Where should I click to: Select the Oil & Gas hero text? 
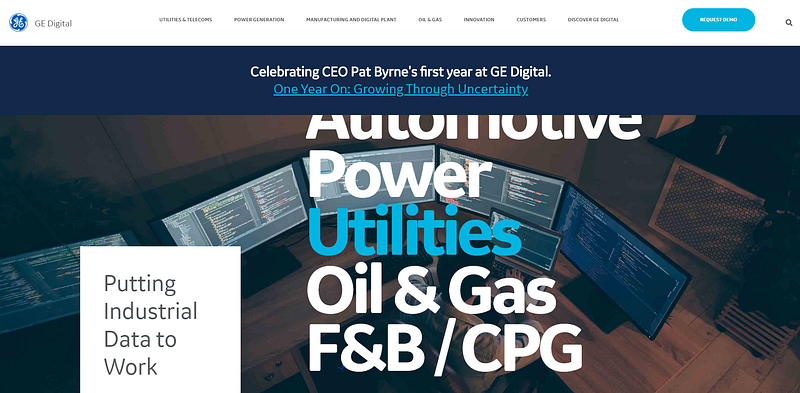pos(431,288)
